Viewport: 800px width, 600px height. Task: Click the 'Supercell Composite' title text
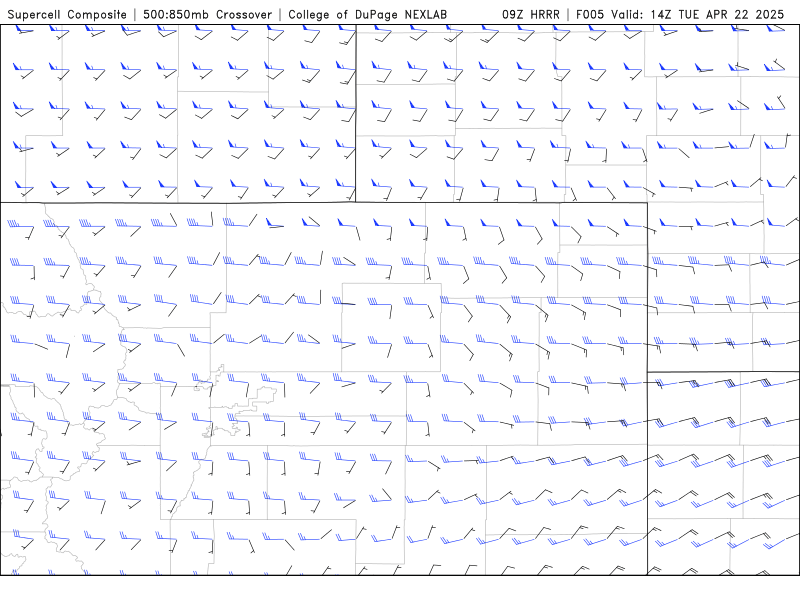(67, 15)
